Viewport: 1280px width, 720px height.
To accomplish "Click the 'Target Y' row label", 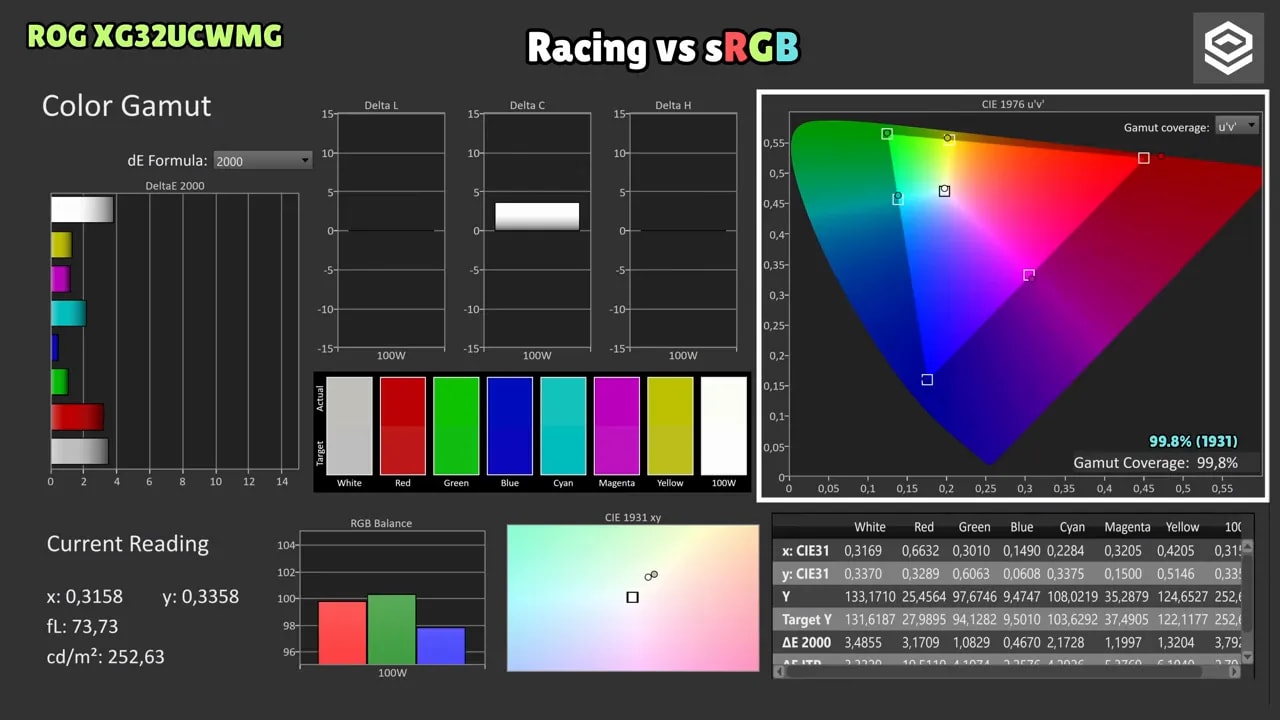I will point(807,620).
